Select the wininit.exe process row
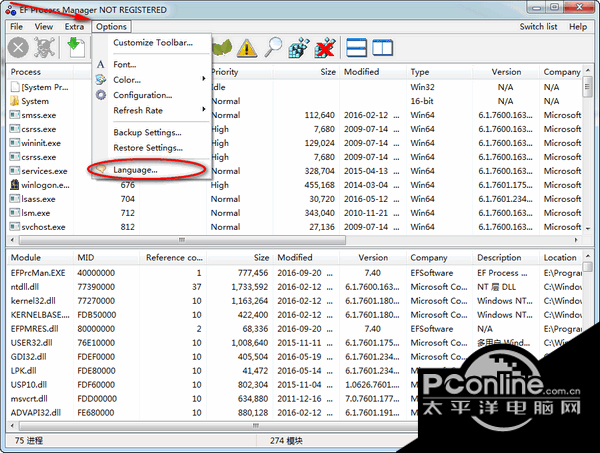This screenshot has width=600, height=453. click(x=295, y=143)
